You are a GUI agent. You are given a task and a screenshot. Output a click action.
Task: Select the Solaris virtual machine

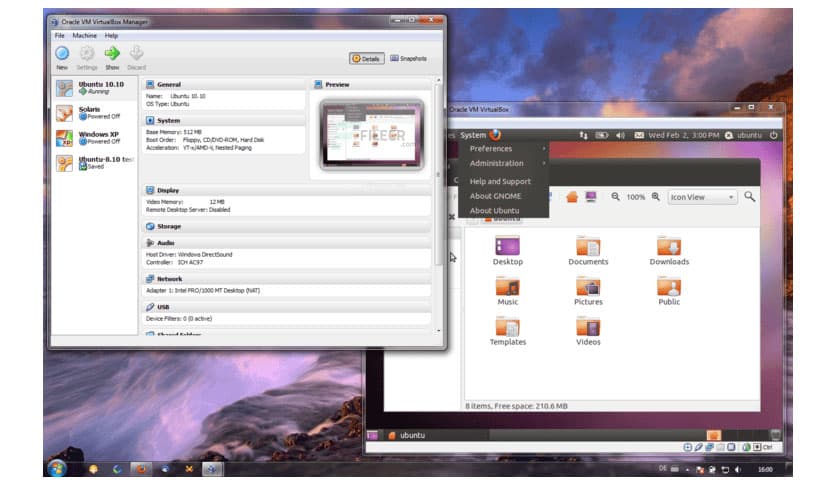click(94, 113)
